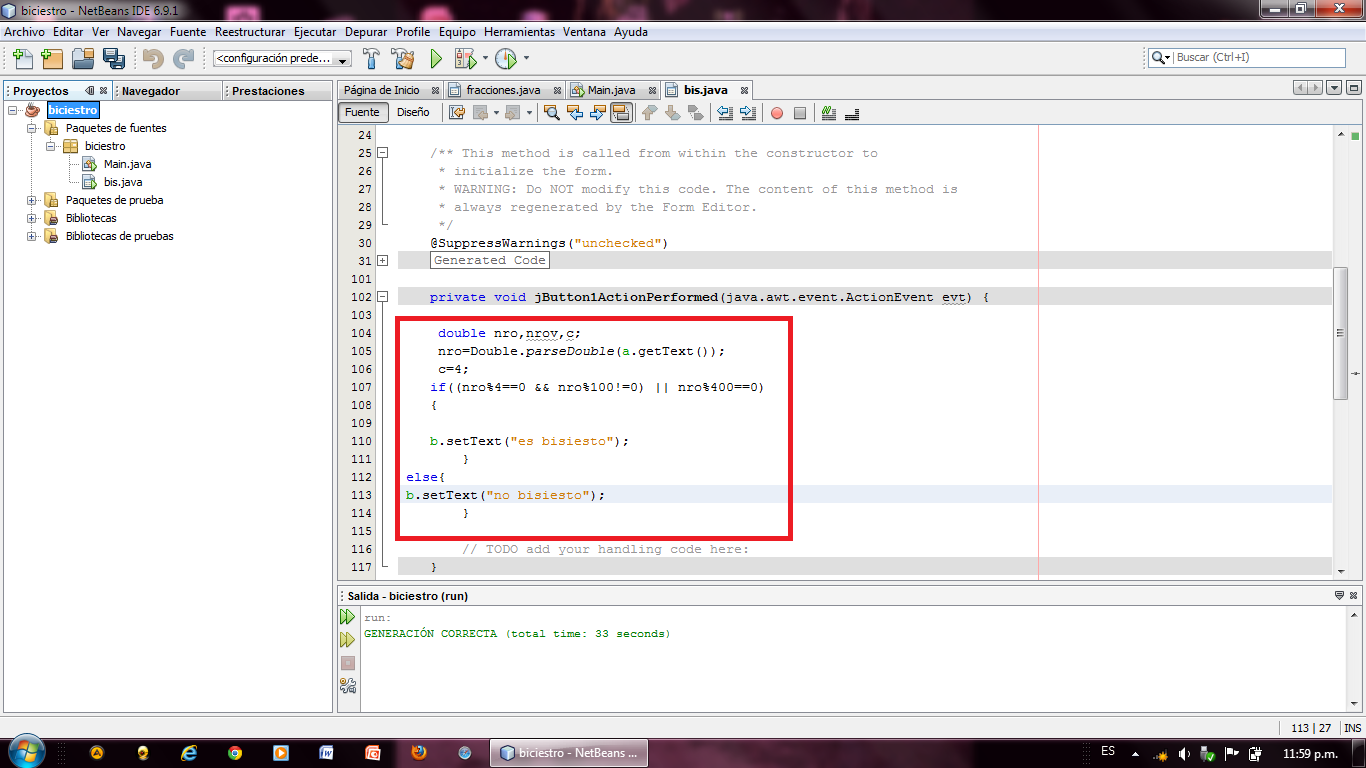Select the Find Selection magnifier icon
The width and height of the screenshot is (1366, 768).
point(552,112)
